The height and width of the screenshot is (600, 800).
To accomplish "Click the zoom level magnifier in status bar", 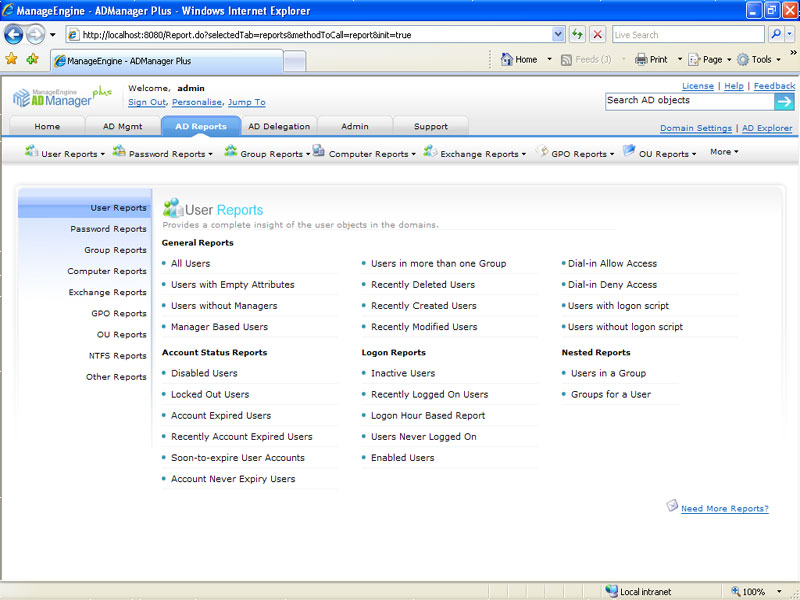I will (736, 591).
